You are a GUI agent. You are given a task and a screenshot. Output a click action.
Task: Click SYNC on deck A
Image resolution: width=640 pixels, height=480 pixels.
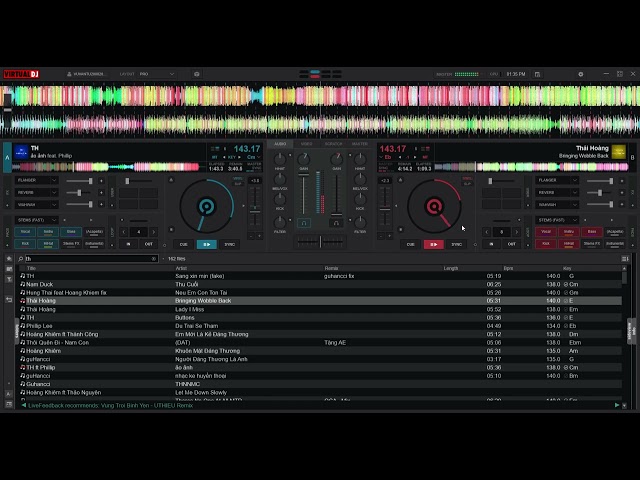[x=229, y=244]
